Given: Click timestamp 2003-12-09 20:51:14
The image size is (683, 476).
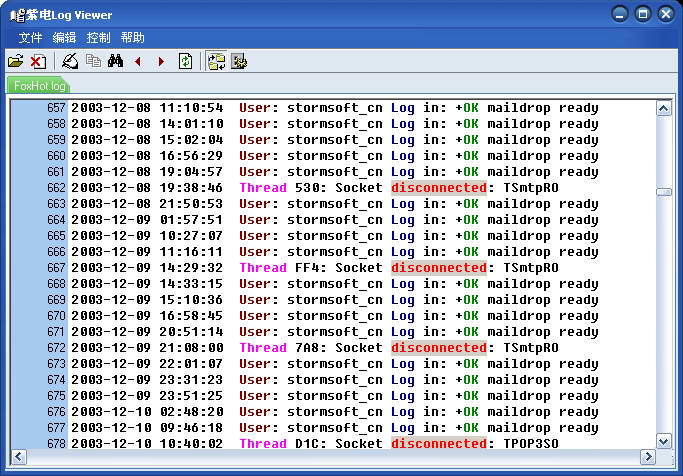Looking at the screenshot, I should [147, 332].
